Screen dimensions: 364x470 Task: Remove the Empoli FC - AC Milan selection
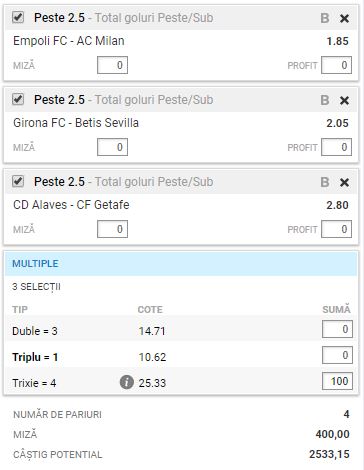pyautogui.click(x=344, y=18)
